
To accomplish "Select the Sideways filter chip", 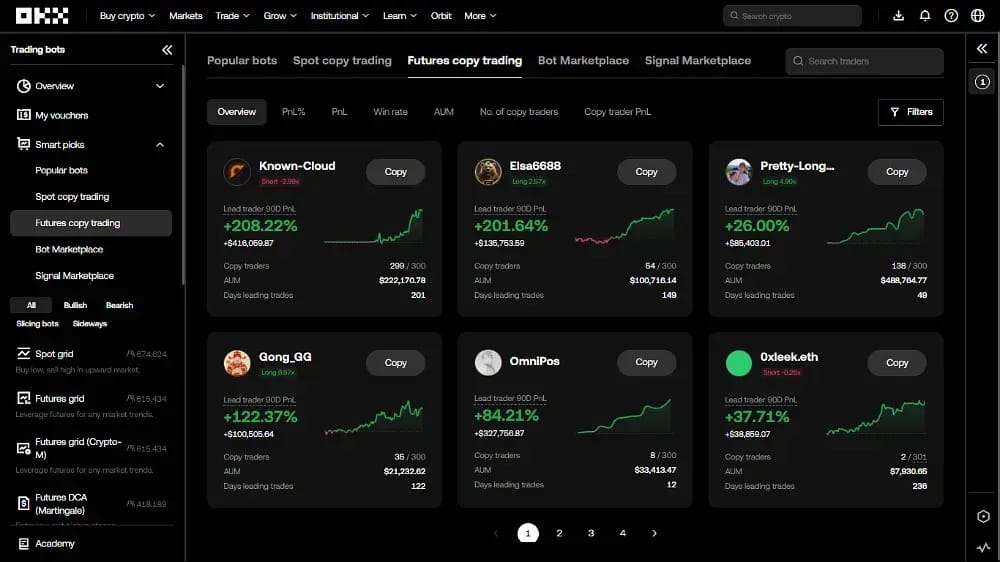I will (90, 323).
